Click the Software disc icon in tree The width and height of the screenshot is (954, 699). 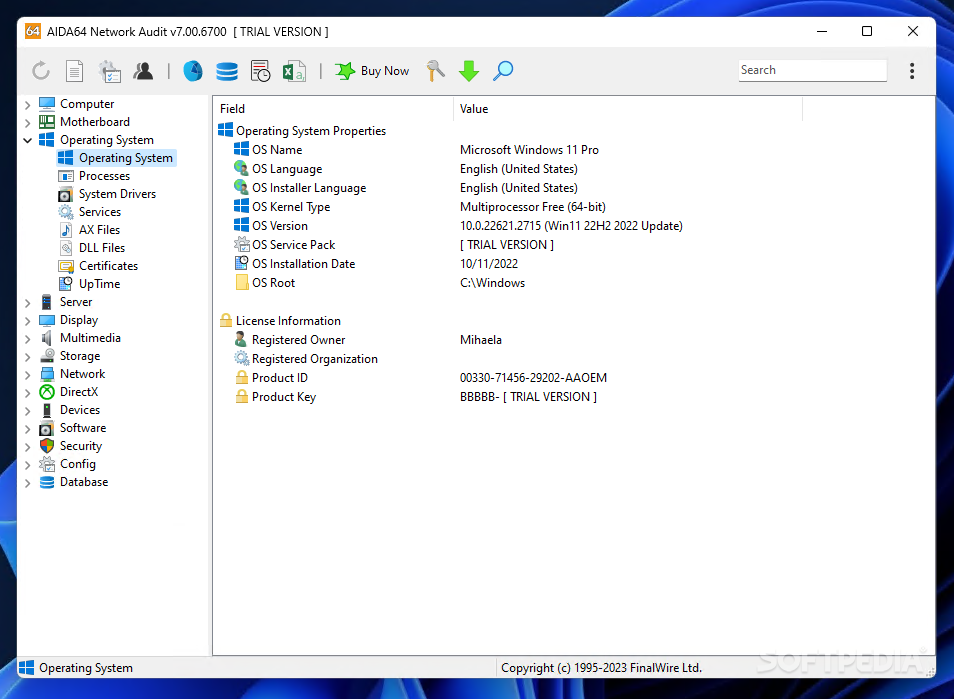pos(47,428)
